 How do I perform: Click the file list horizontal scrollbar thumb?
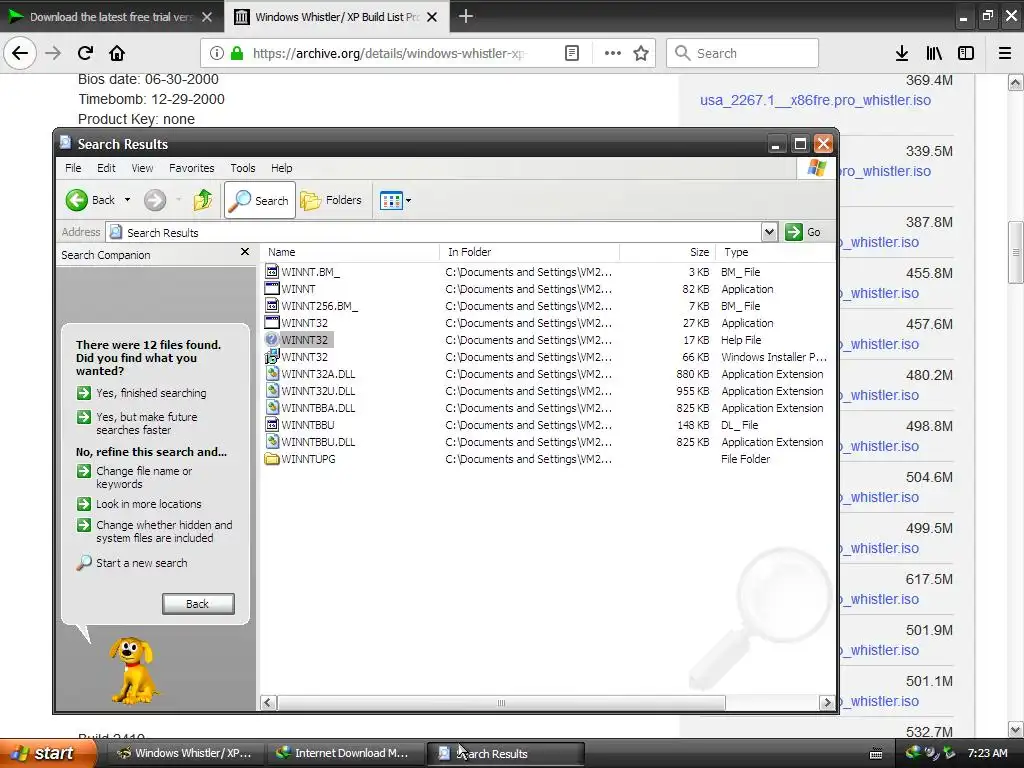tap(501, 703)
